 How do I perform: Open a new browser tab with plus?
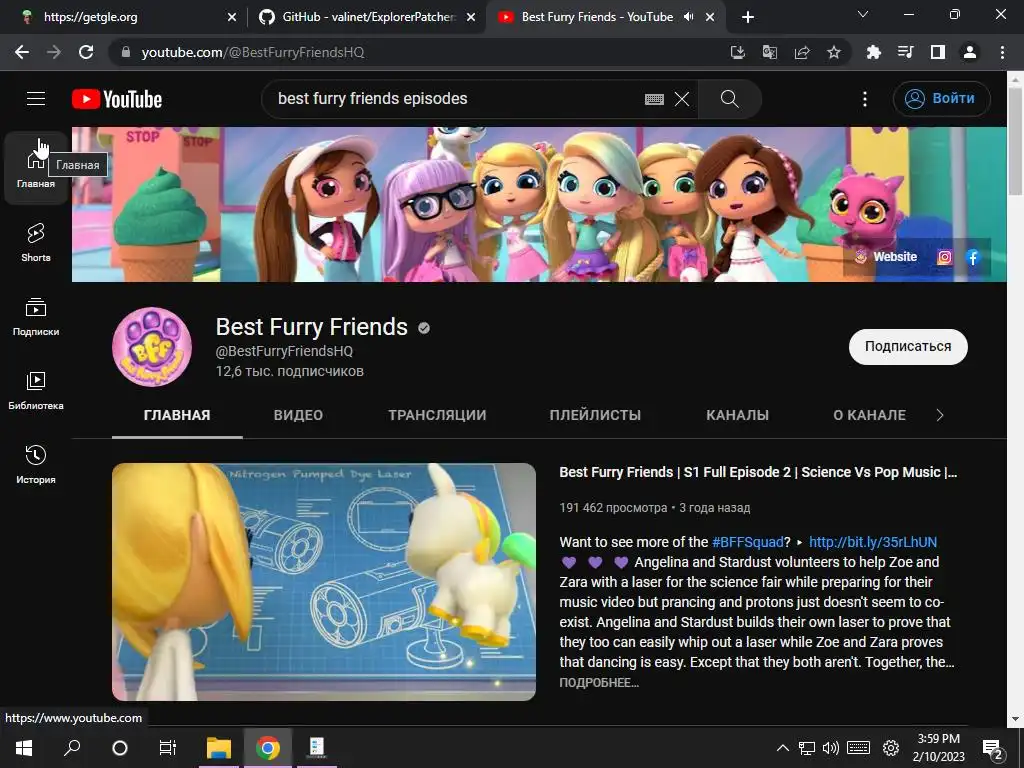[x=748, y=17]
